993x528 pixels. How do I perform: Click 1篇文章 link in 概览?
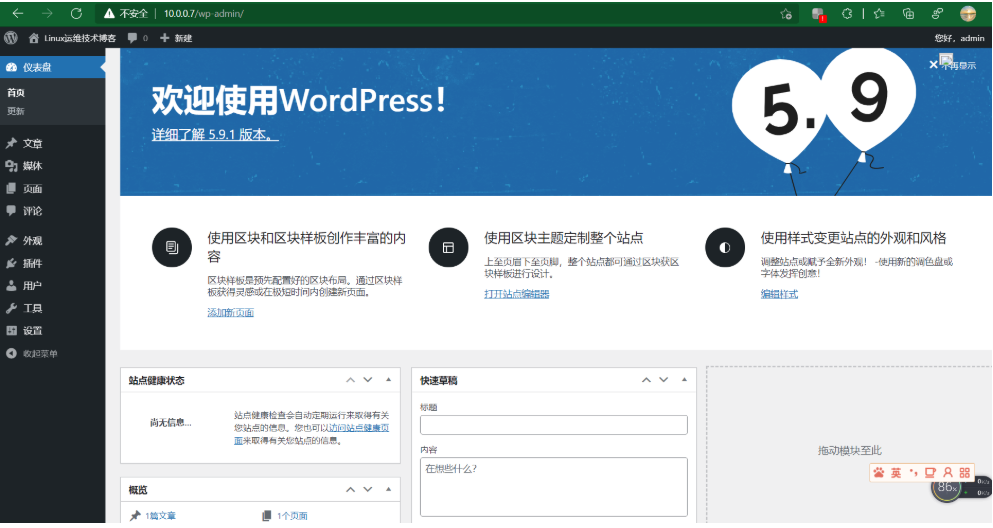160,516
